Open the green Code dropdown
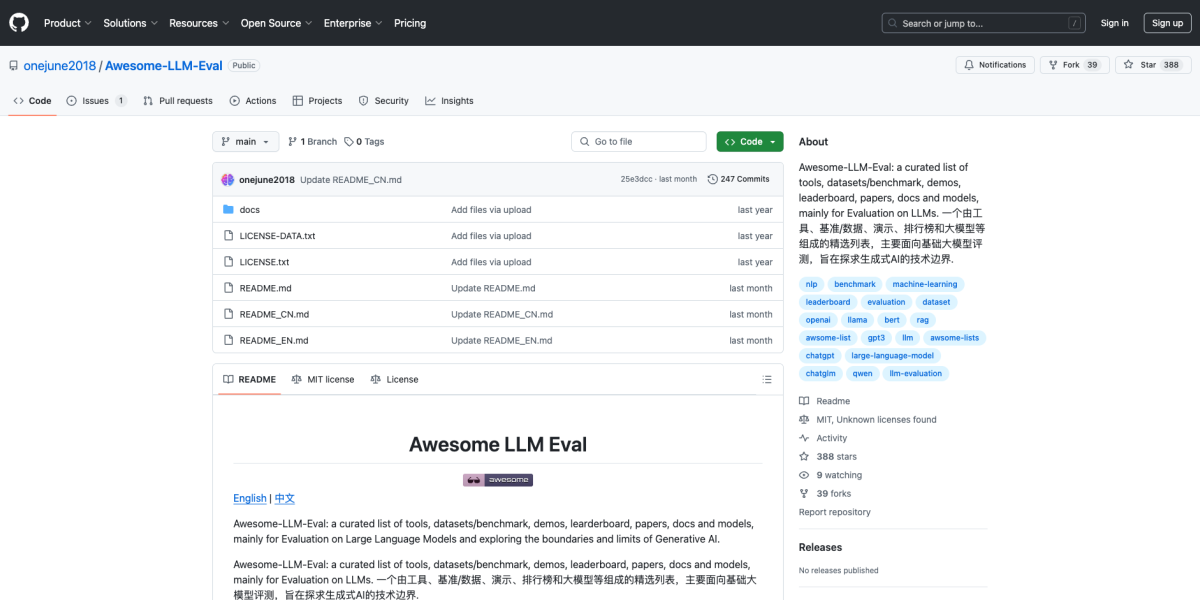 point(749,142)
